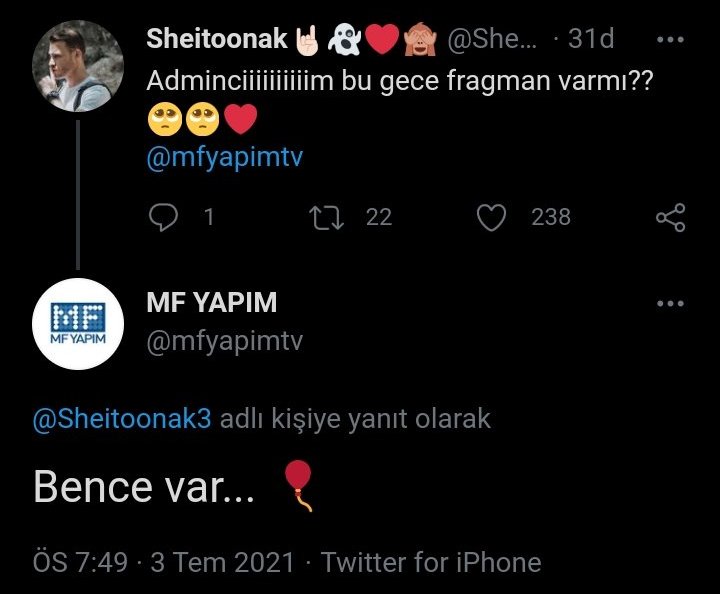Open Sheitoonak display name profile

point(217,40)
